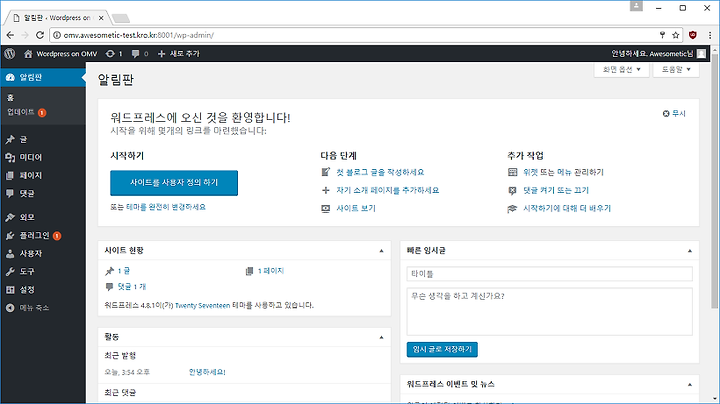Collapse the 빠른 임시글 panel arrow

pyautogui.click(x=690, y=251)
